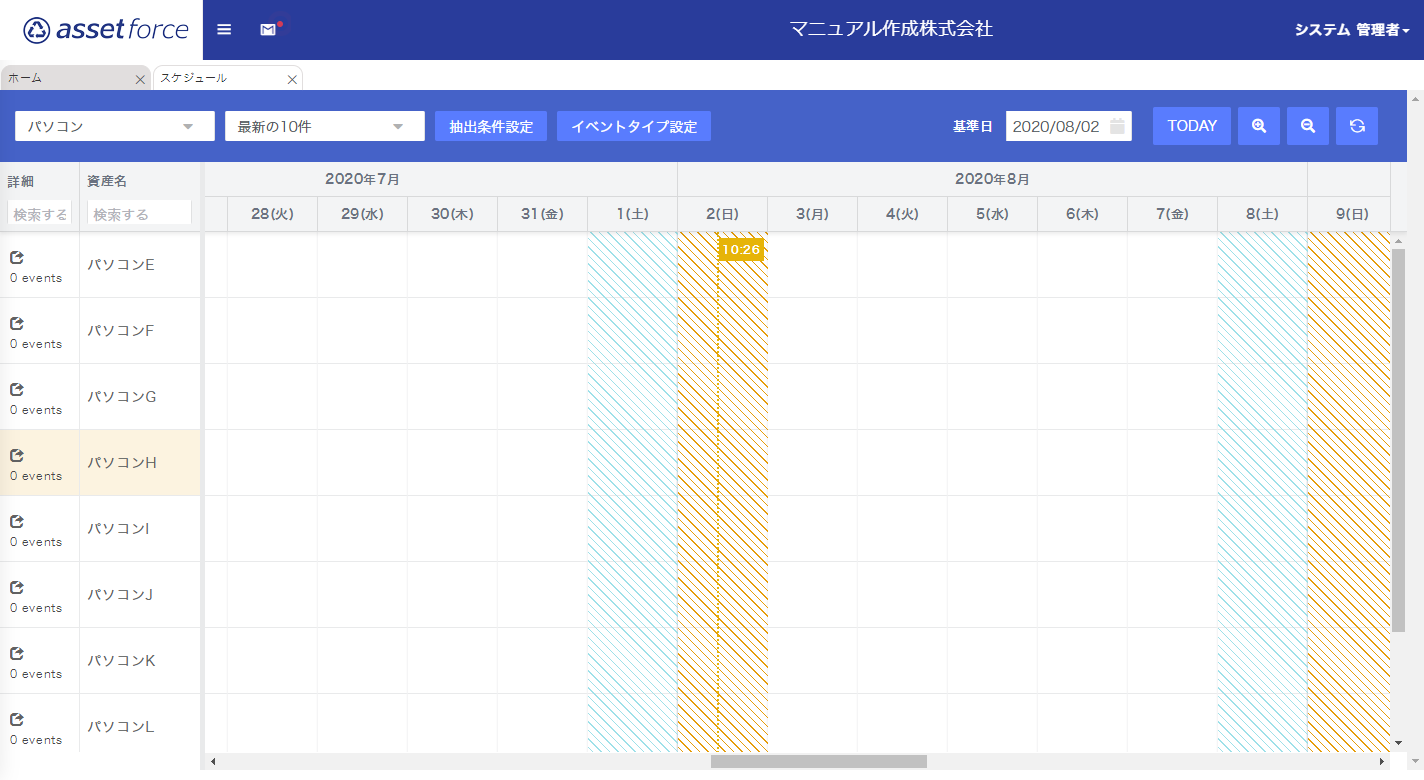Select the 1(土) date header
Screen dimensions: 1424x780
click(x=632, y=214)
